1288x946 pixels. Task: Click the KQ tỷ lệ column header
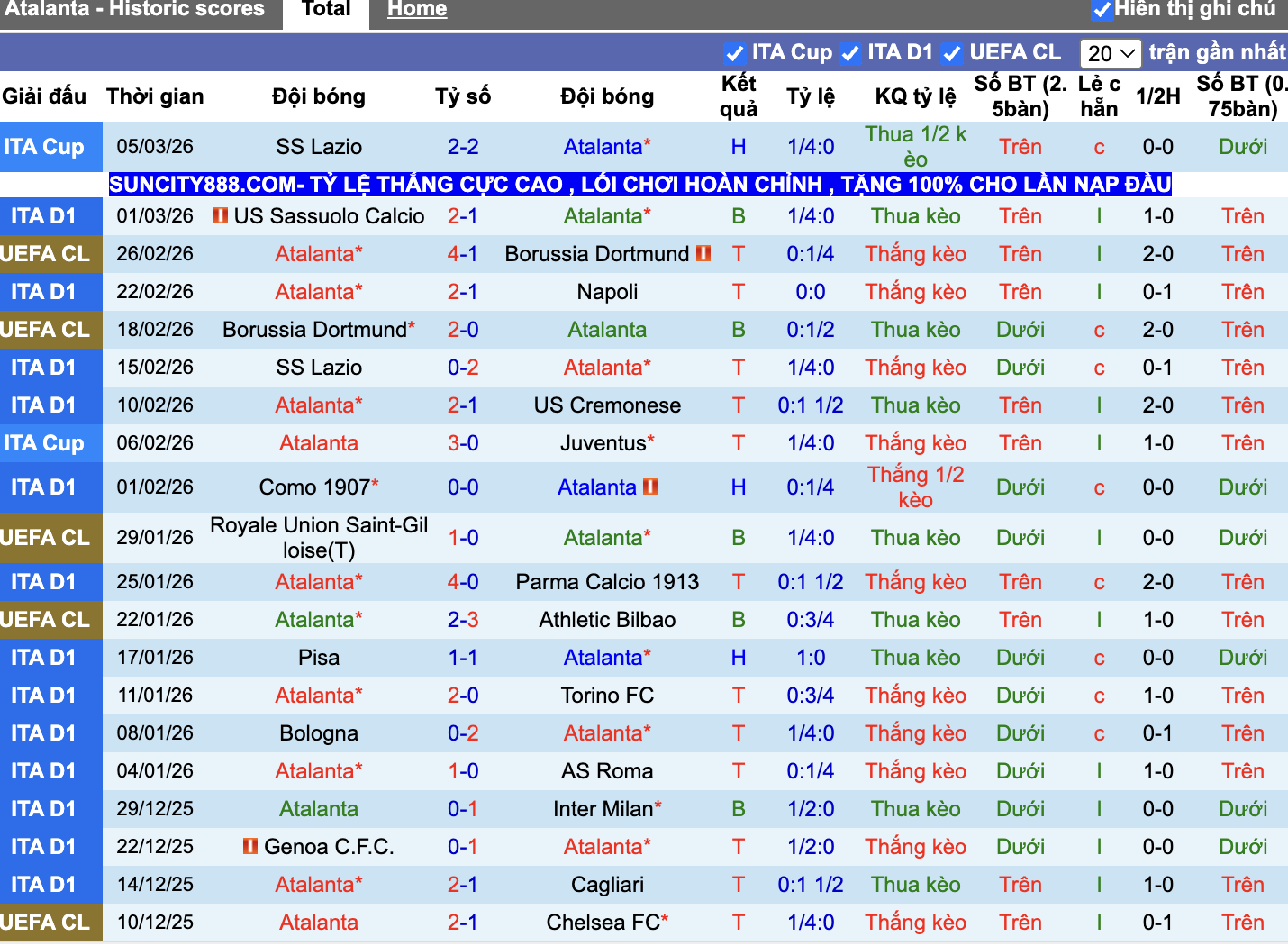click(916, 96)
